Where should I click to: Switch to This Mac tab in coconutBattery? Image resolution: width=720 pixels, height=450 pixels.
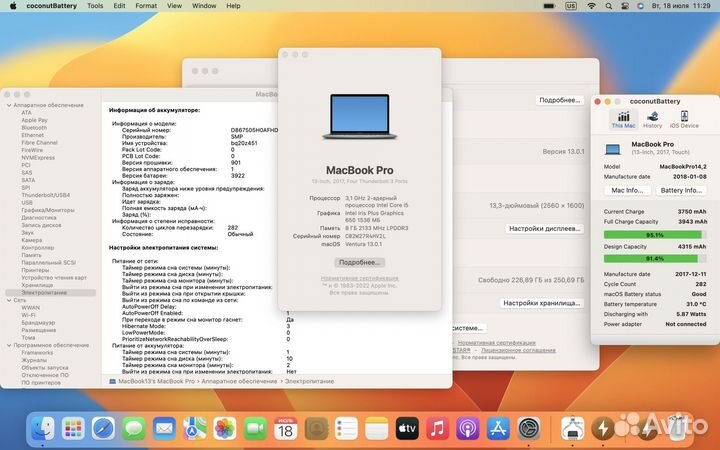tap(623, 119)
